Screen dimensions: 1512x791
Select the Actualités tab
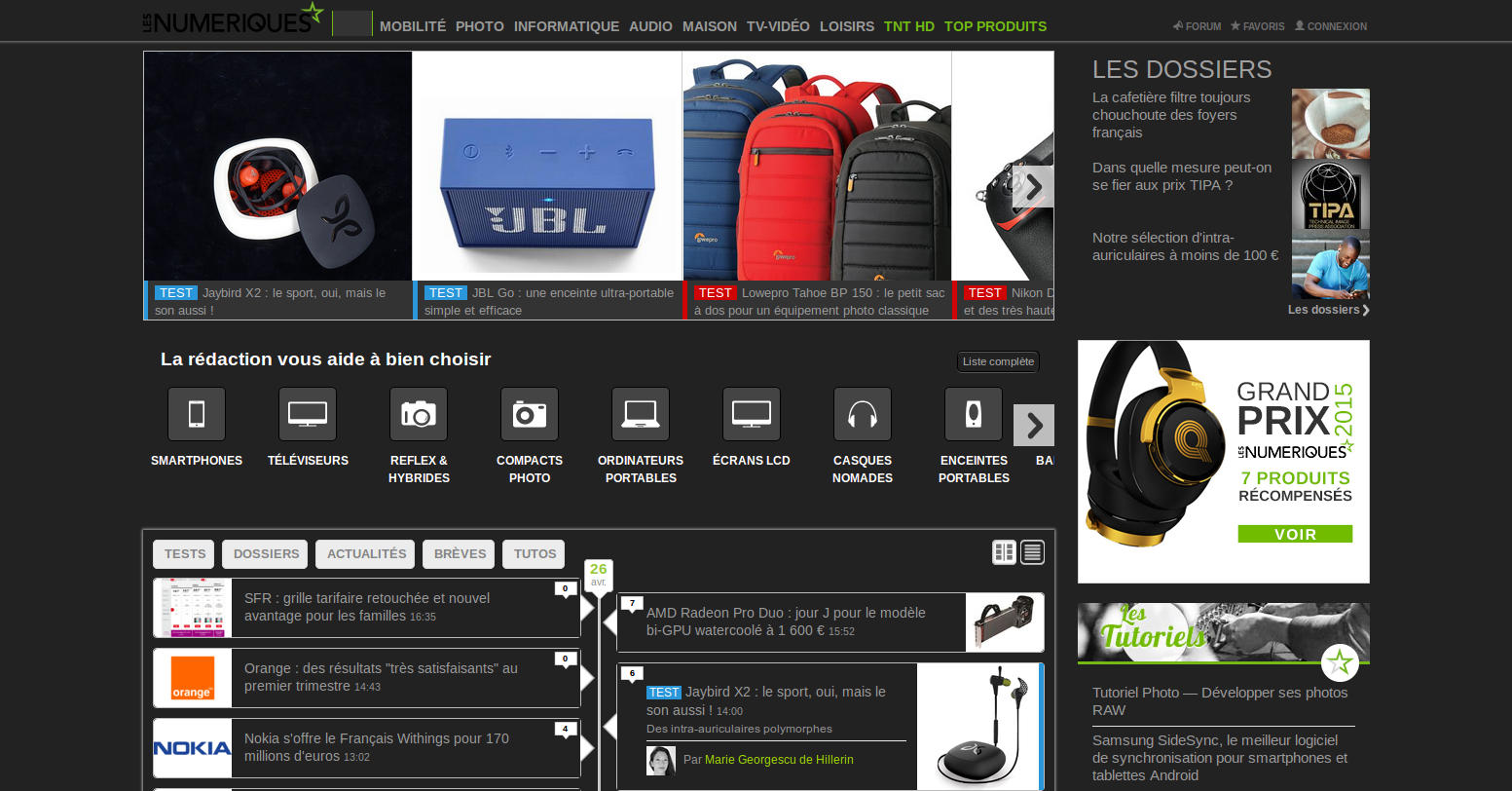[366, 554]
